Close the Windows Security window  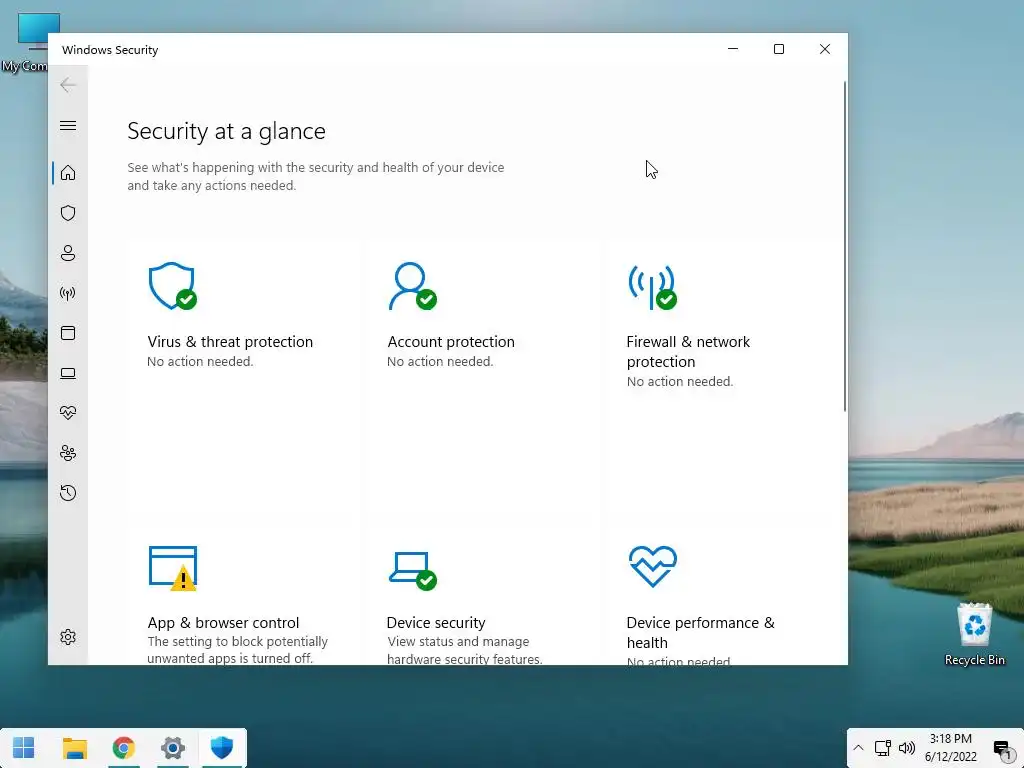click(x=825, y=49)
